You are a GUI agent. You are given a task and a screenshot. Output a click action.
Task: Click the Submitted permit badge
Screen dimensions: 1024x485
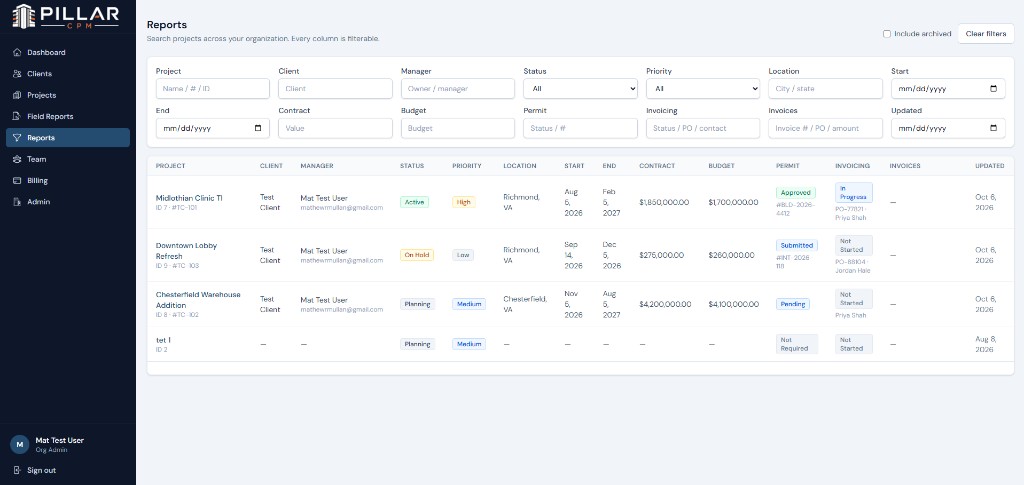[797, 245]
